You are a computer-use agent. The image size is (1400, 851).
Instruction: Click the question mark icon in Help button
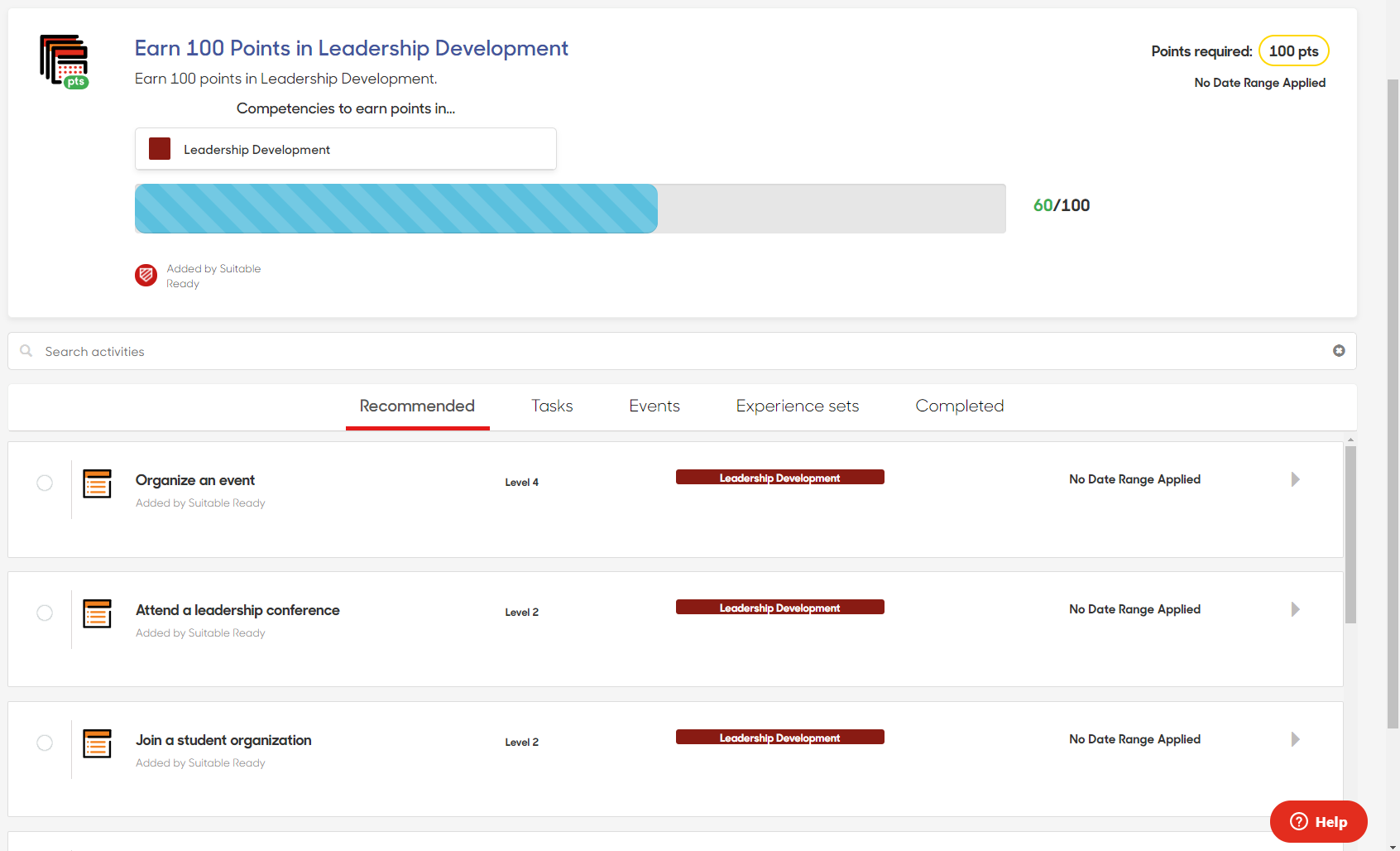[1299, 821]
